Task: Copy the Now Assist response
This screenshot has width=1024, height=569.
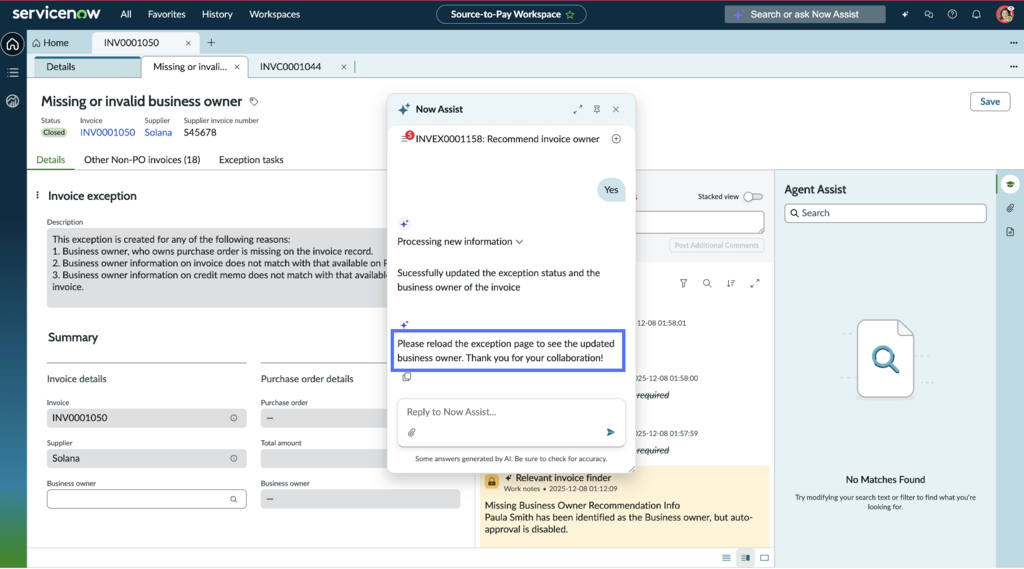Action: 406,377
